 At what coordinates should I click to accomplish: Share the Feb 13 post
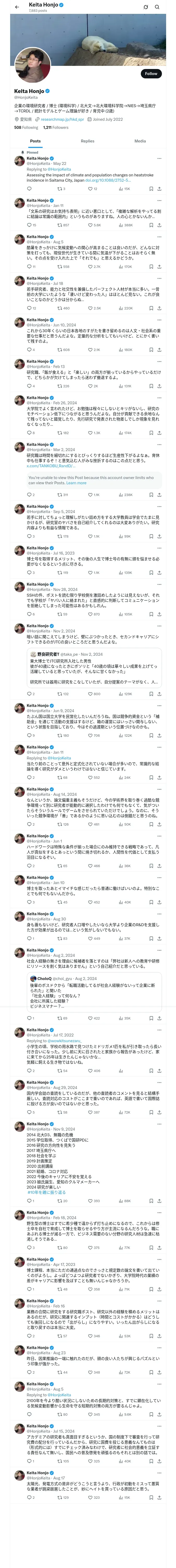click(159, 386)
